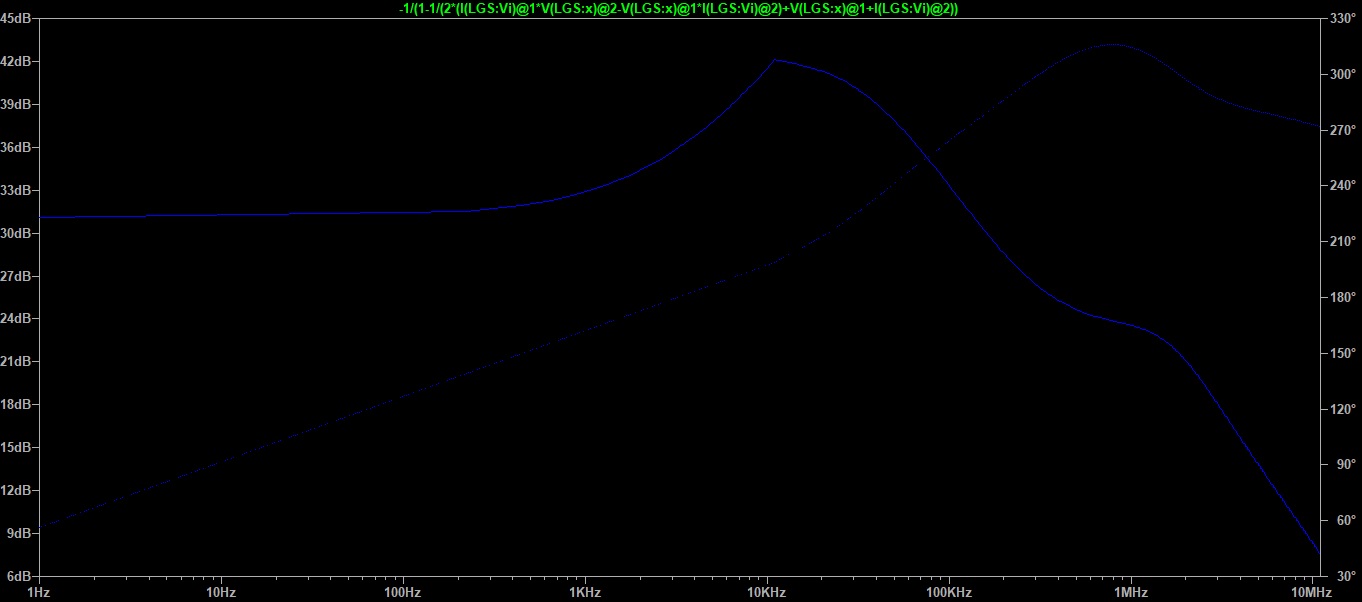Click the 100Hz frequency axis label
This screenshot has width=1362, height=602.
(402, 593)
